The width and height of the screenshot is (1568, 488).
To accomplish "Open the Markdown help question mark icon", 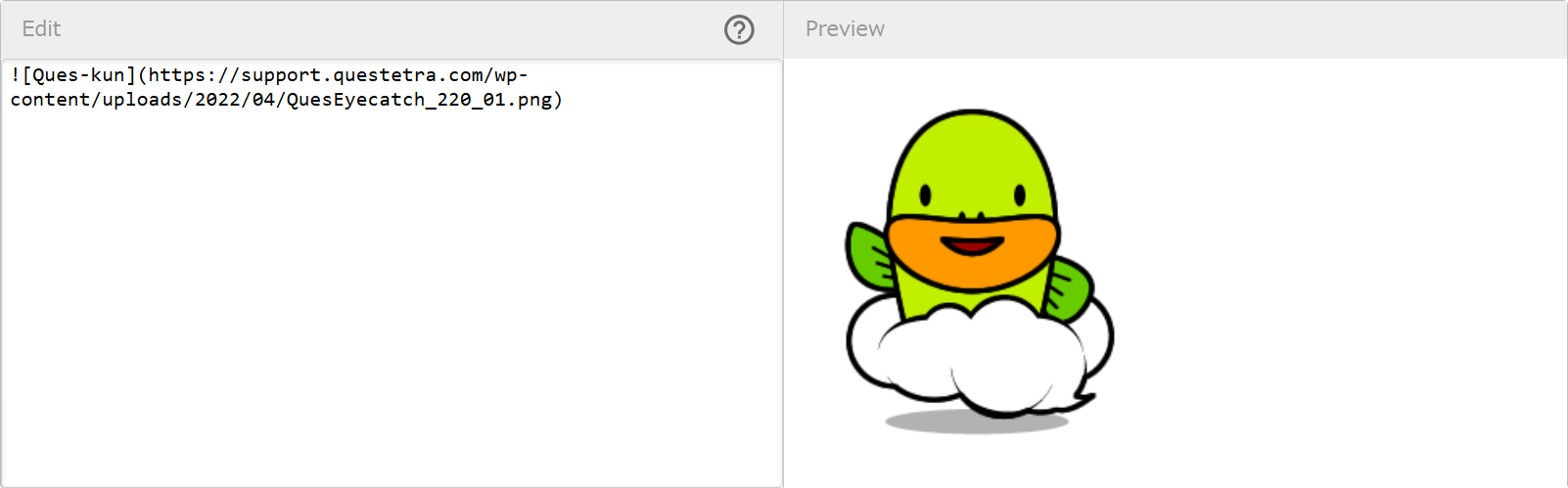I will (x=739, y=30).
